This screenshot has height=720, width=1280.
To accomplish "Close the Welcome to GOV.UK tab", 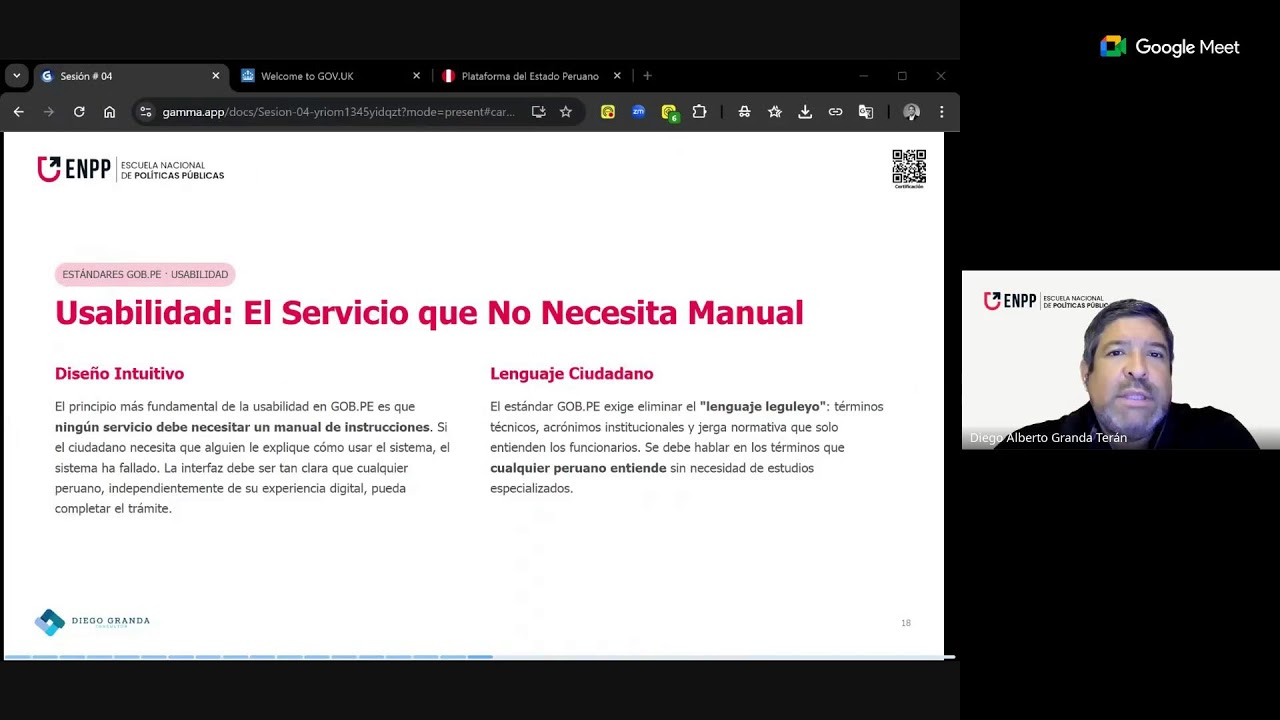I will tap(417, 76).
